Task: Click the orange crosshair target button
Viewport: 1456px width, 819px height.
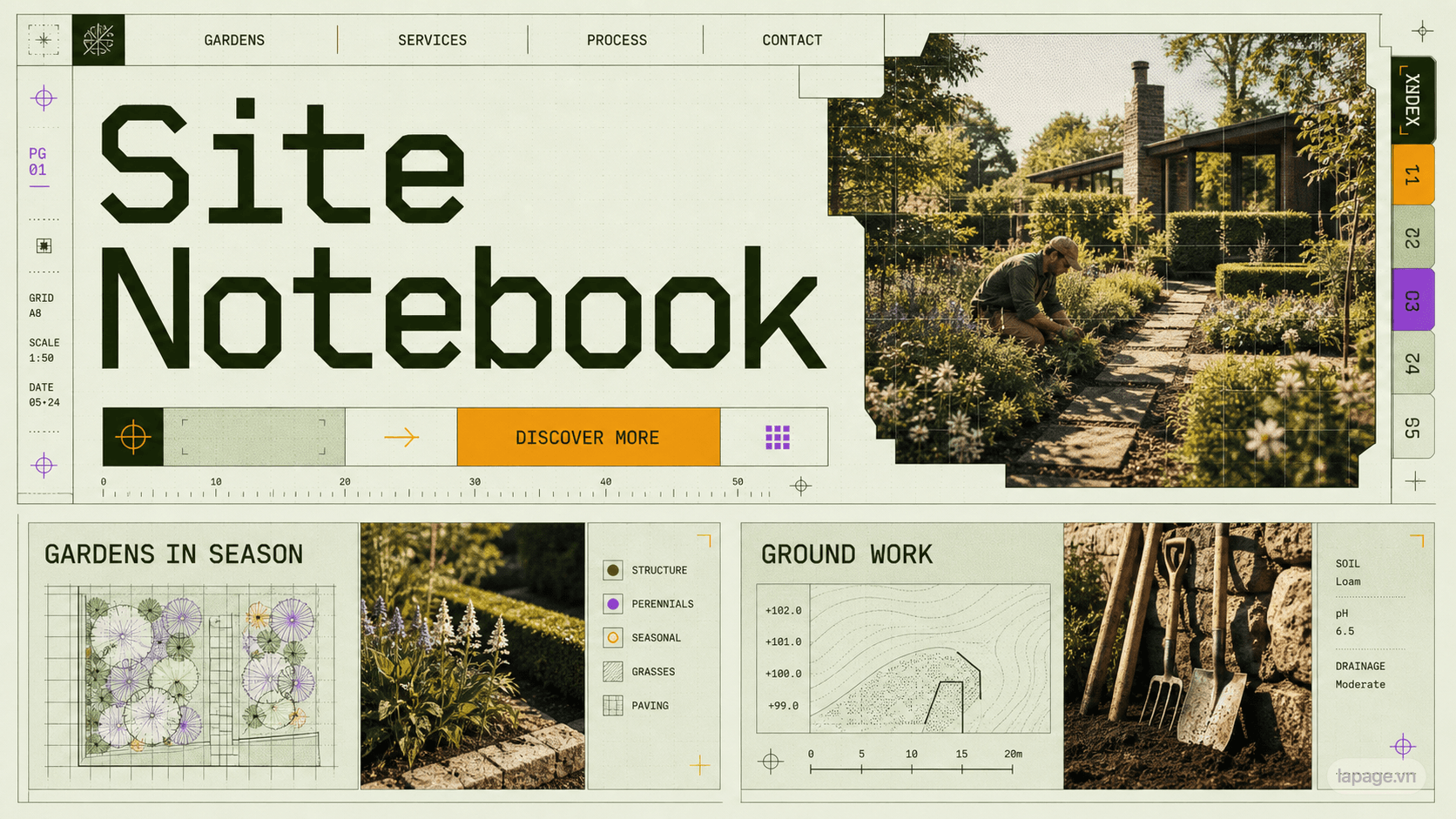Action: coord(132,437)
